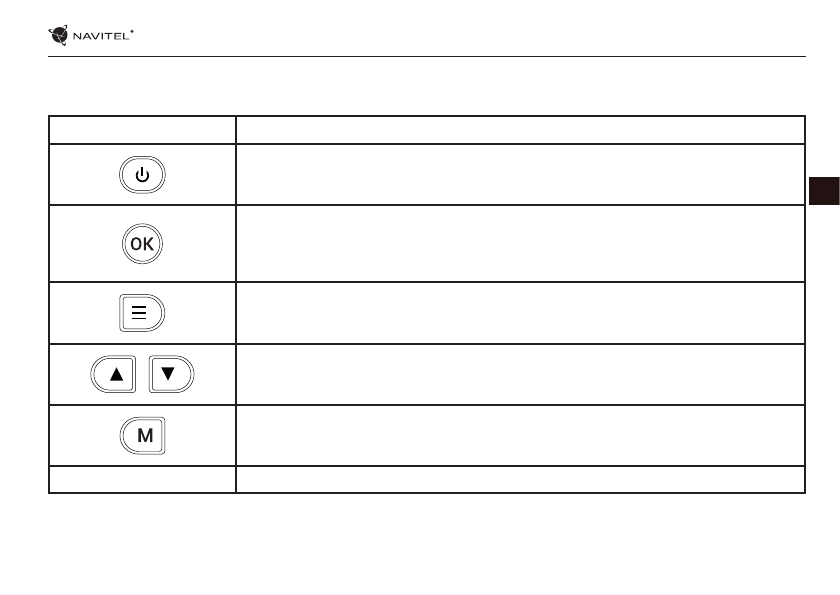This screenshot has height=595, width=840.
Task: Click the empty bottom-left table cell
Action: (x=142, y=480)
